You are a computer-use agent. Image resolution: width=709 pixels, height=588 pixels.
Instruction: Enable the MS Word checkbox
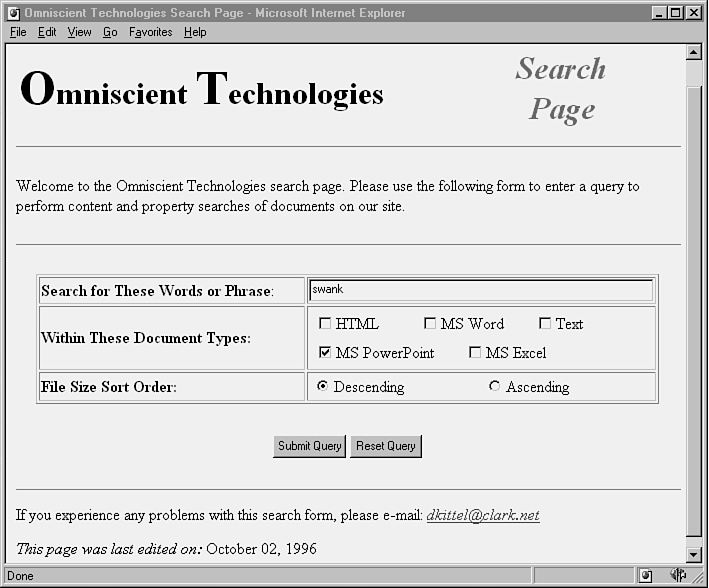pos(430,323)
